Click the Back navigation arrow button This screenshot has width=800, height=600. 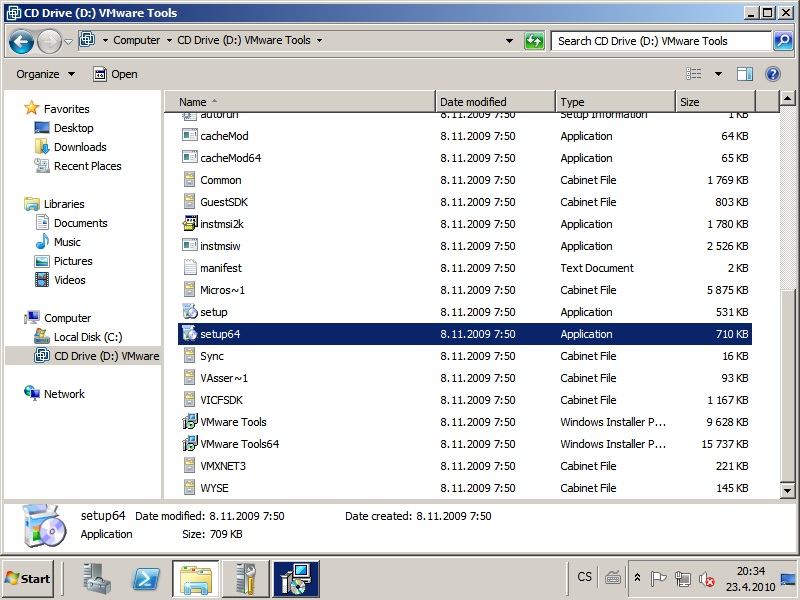(x=22, y=41)
